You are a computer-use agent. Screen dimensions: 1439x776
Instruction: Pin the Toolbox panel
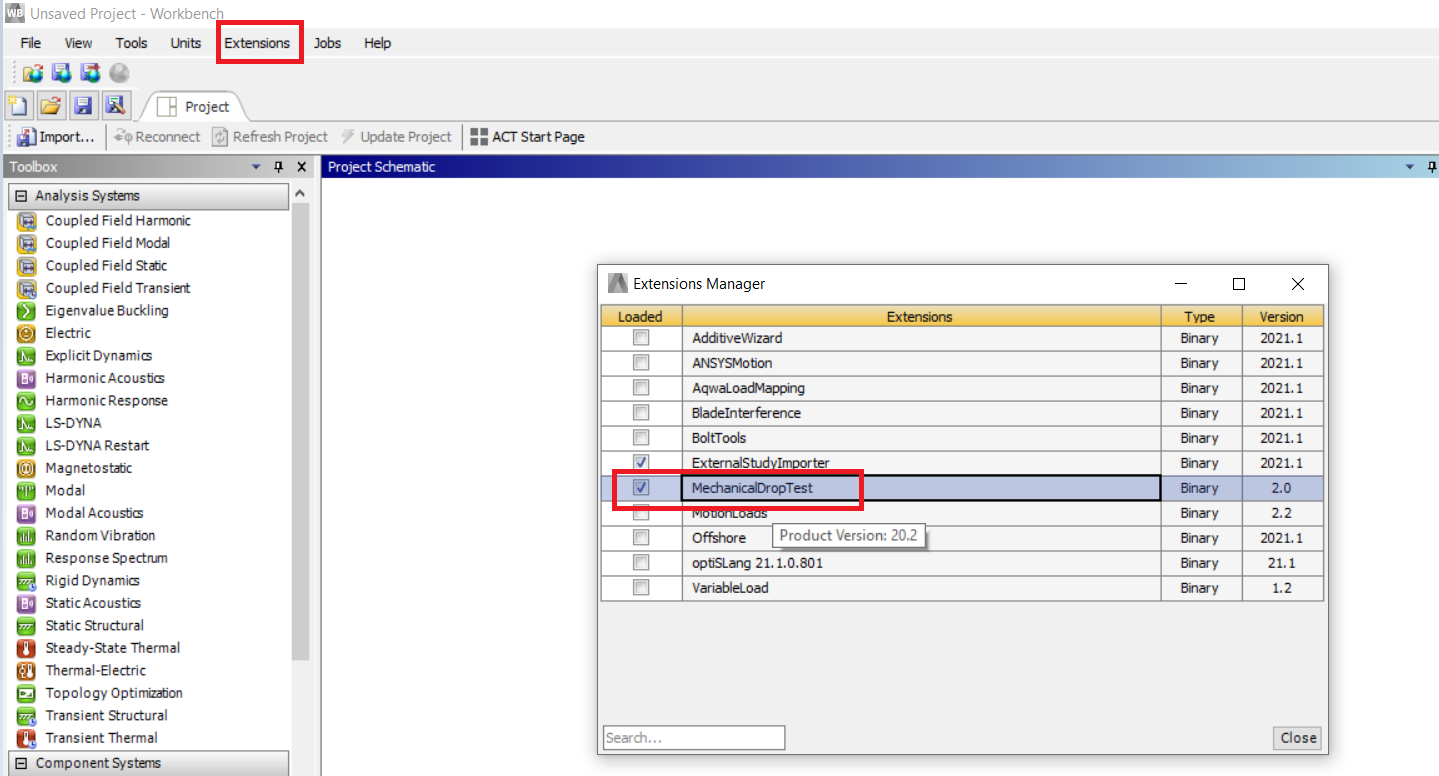coord(279,167)
